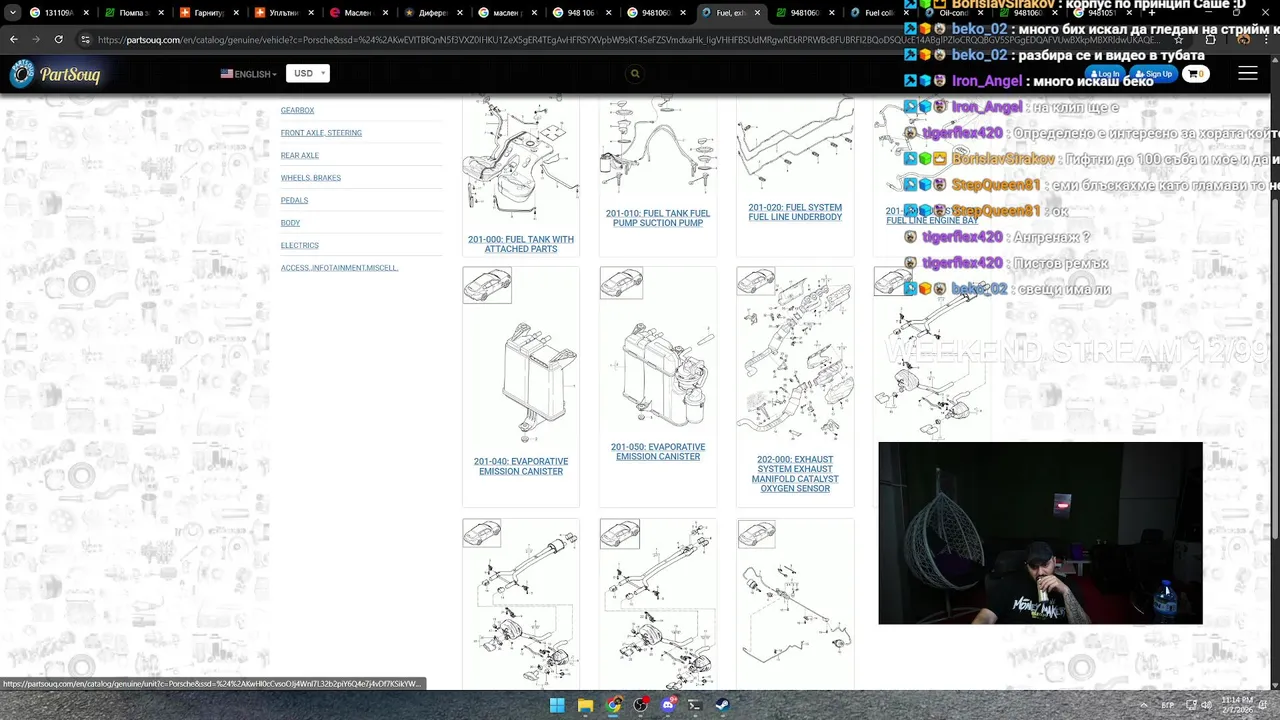Open '201-040: Evaporative emission canister' link
Screen dimensions: 1280x720
coord(521,466)
